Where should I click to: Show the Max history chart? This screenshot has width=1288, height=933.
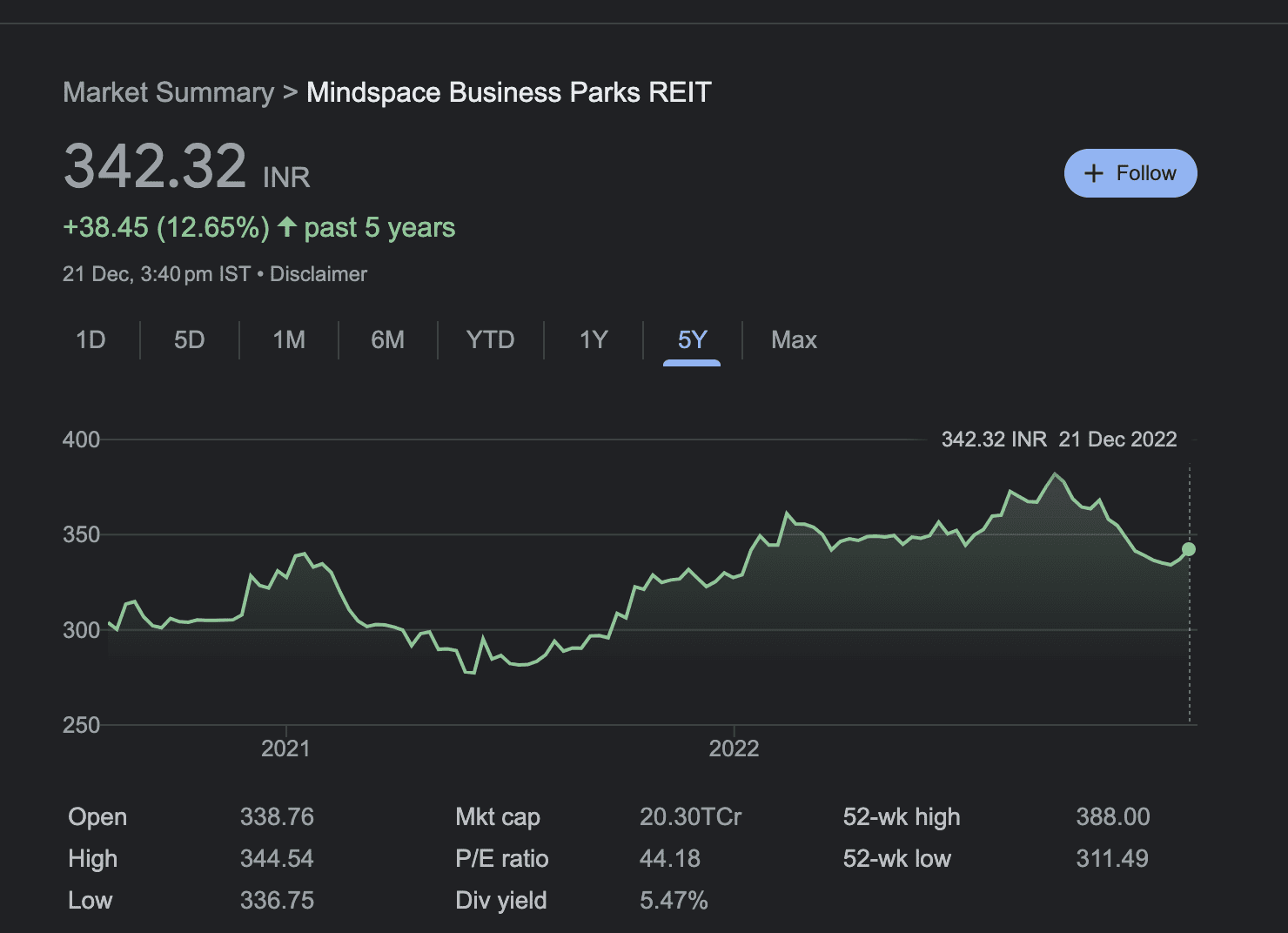click(x=794, y=339)
